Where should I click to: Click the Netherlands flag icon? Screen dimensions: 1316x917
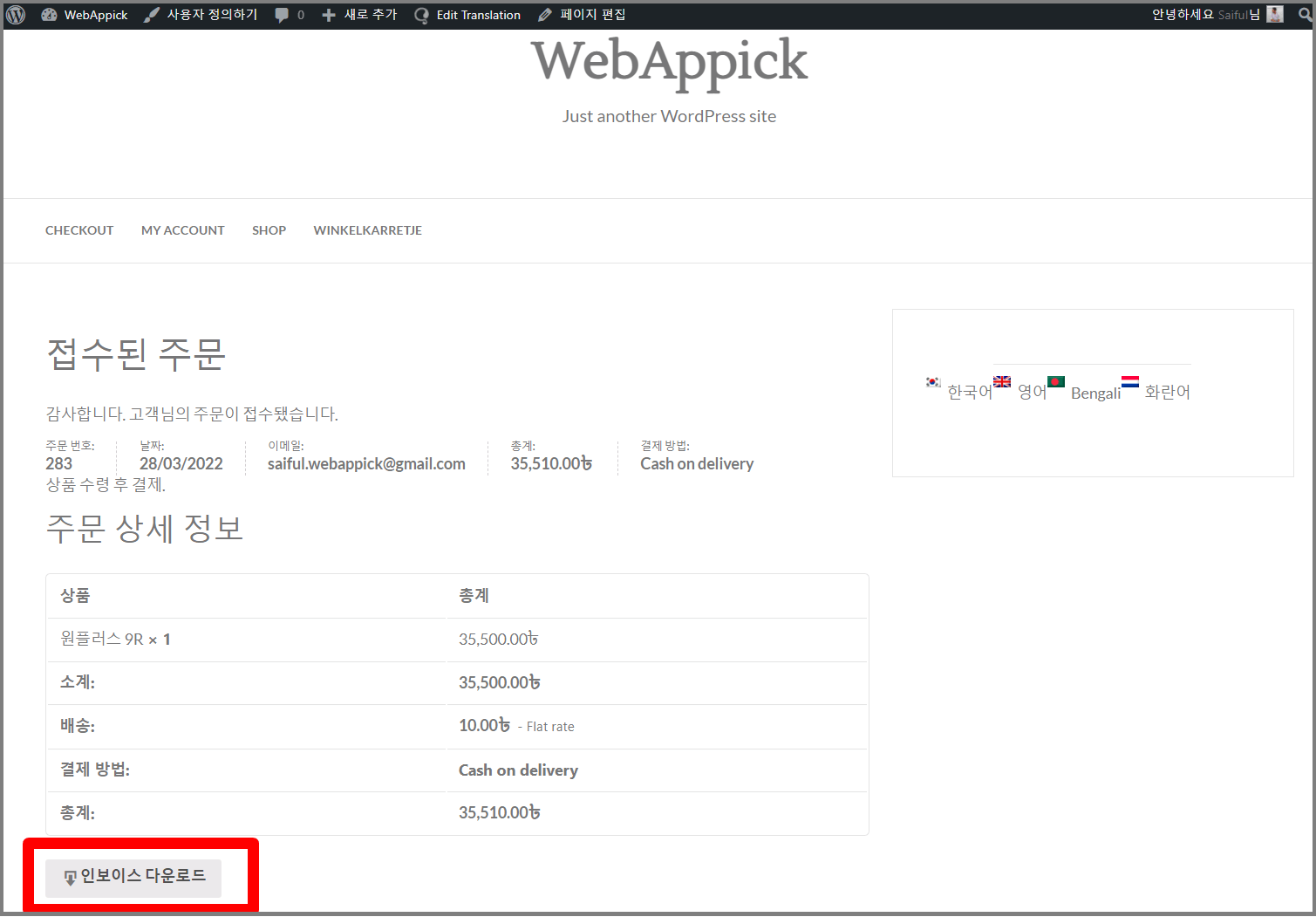click(x=1130, y=381)
